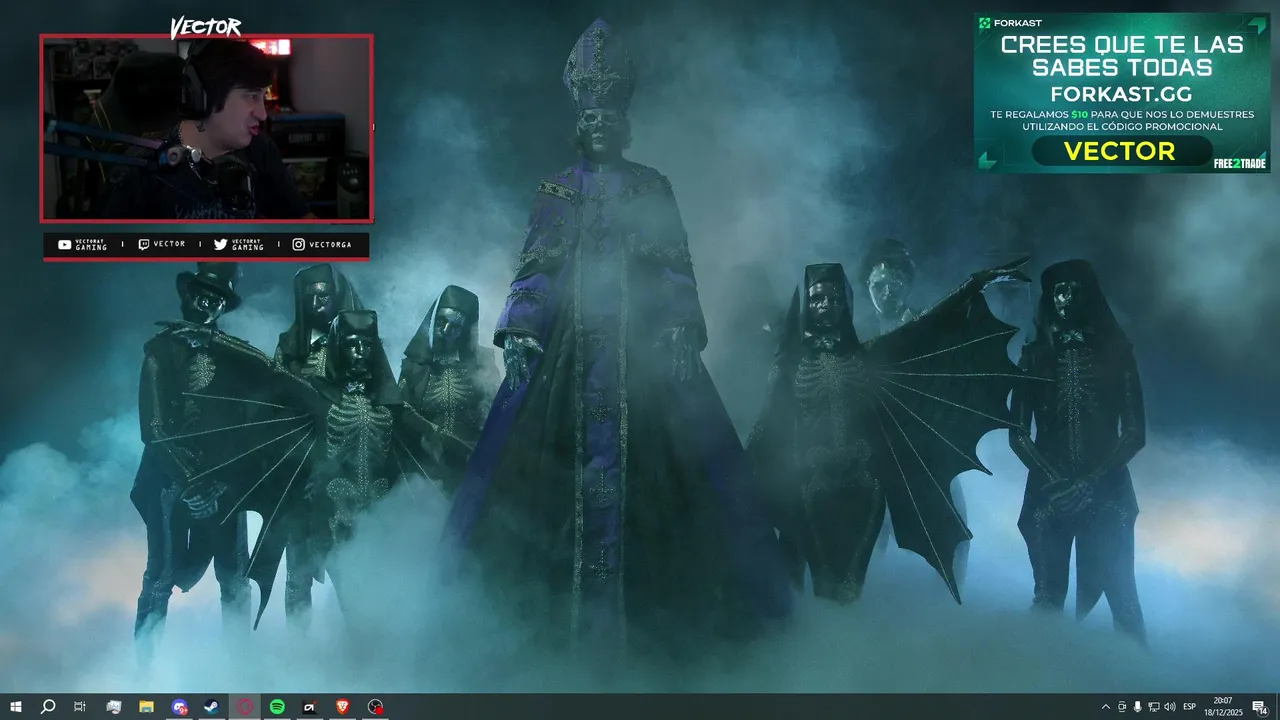1280x720 pixels.
Task: Open the clock showing 20:07
Action: 1222,707
